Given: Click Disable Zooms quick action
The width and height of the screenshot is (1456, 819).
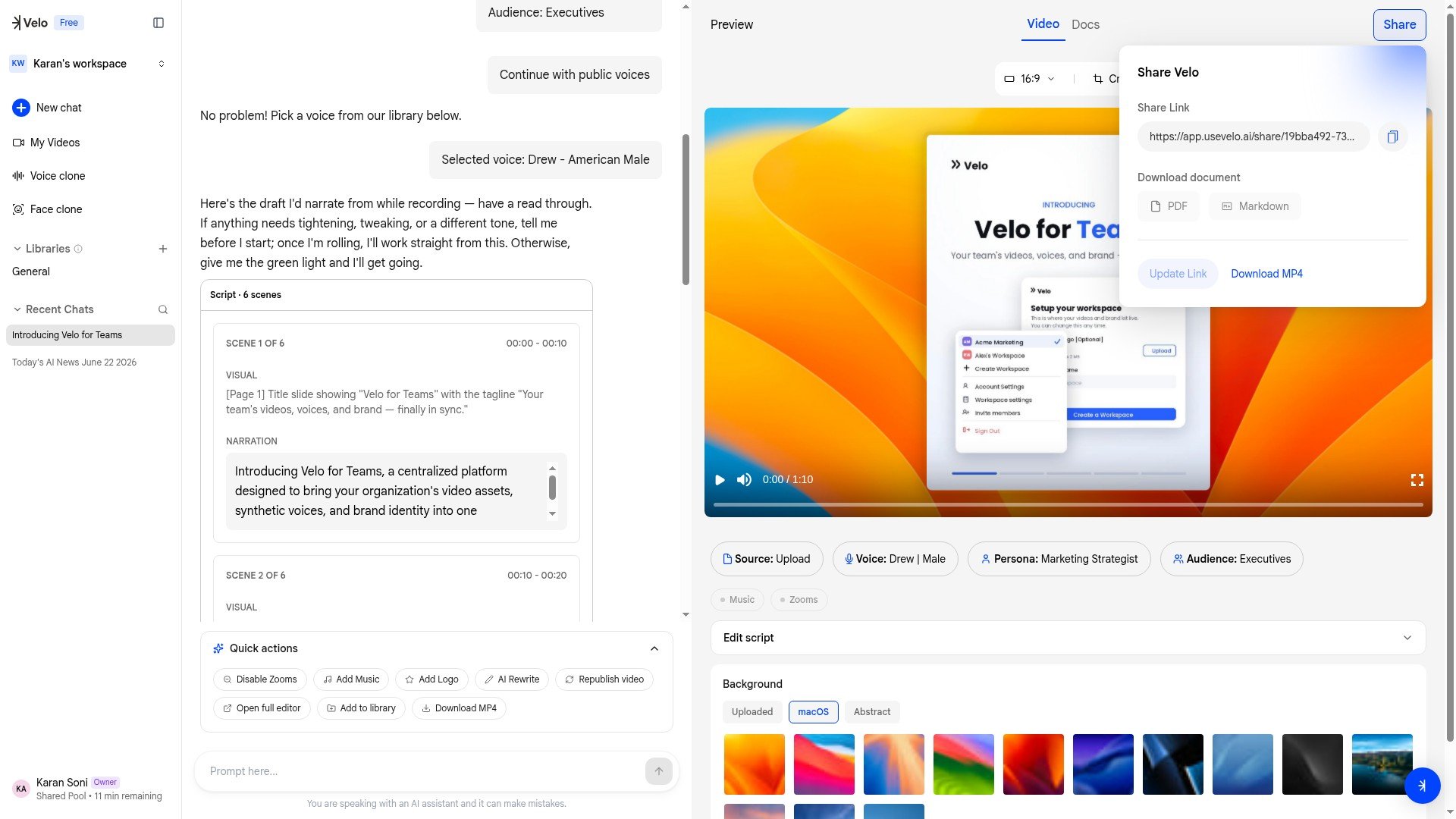Looking at the screenshot, I should point(260,679).
